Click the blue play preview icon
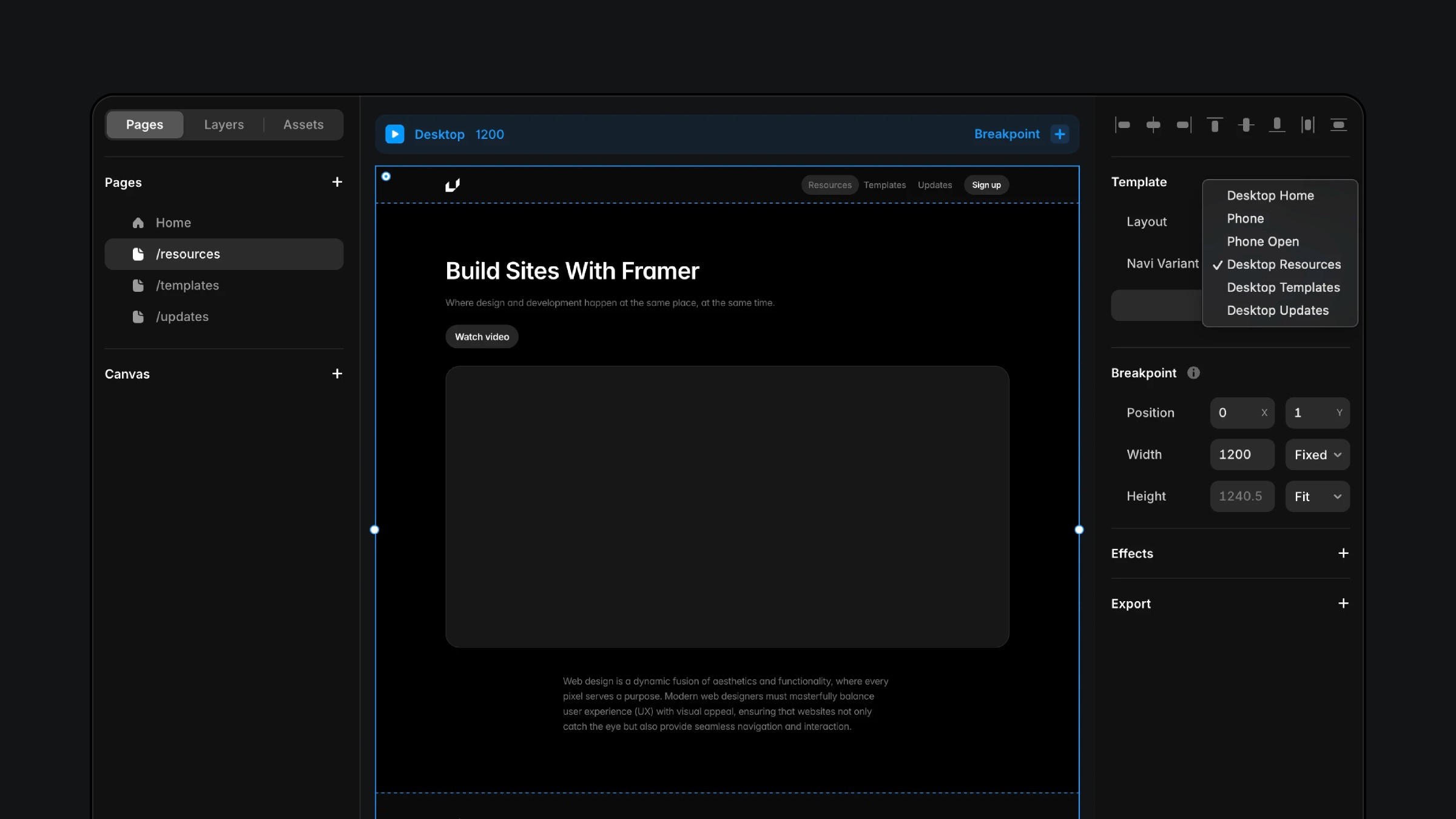This screenshot has width=1456, height=819. click(395, 134)
